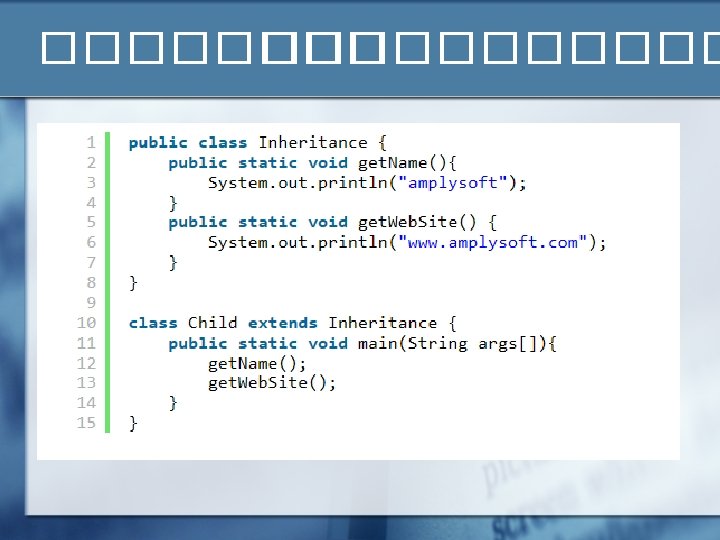Click the "getName();" call on line 12

click(257, 364)
